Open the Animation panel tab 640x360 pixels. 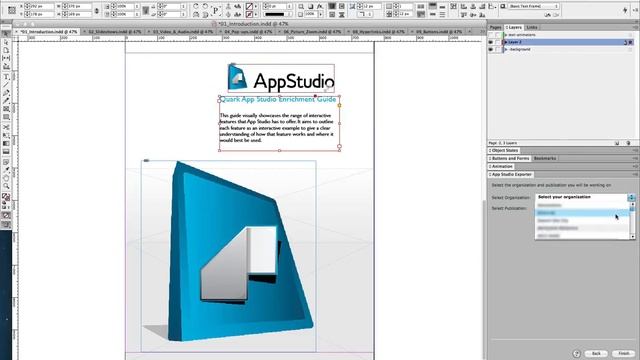(501, 167)
